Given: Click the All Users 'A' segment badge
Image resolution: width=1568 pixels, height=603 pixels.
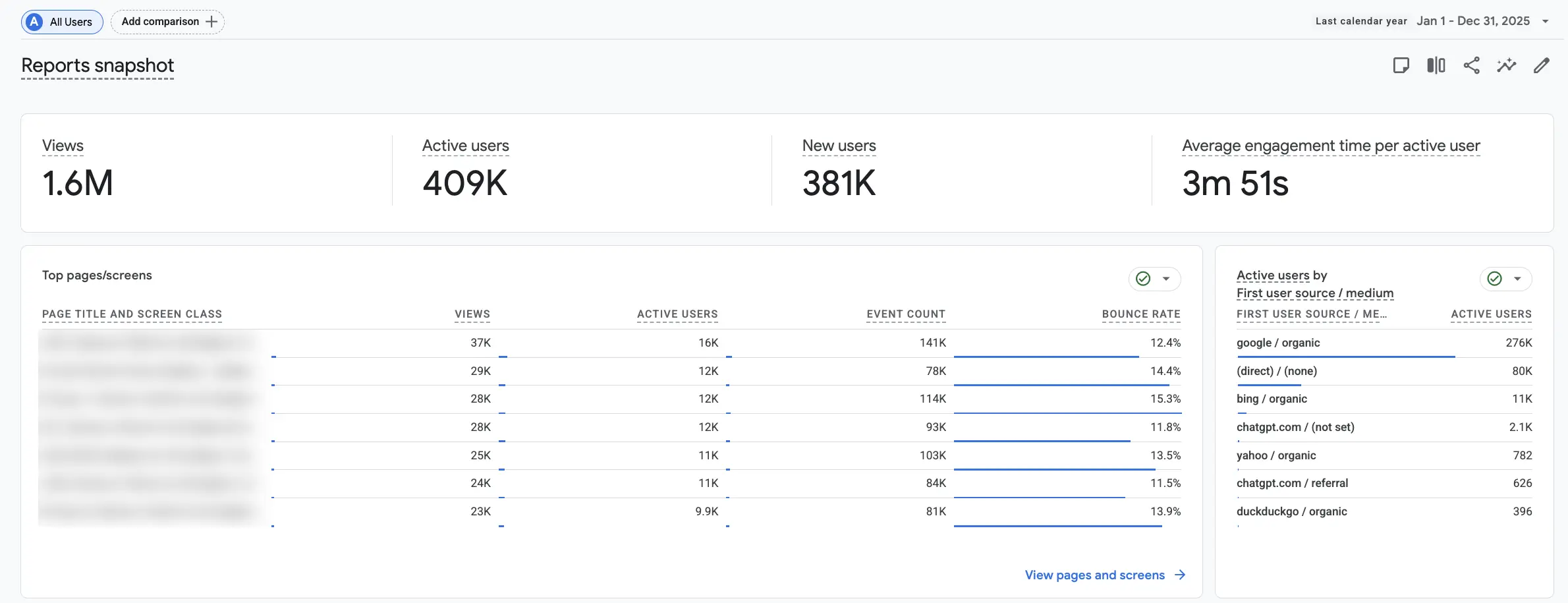Looking at the screenshot, I should [34, 22].
